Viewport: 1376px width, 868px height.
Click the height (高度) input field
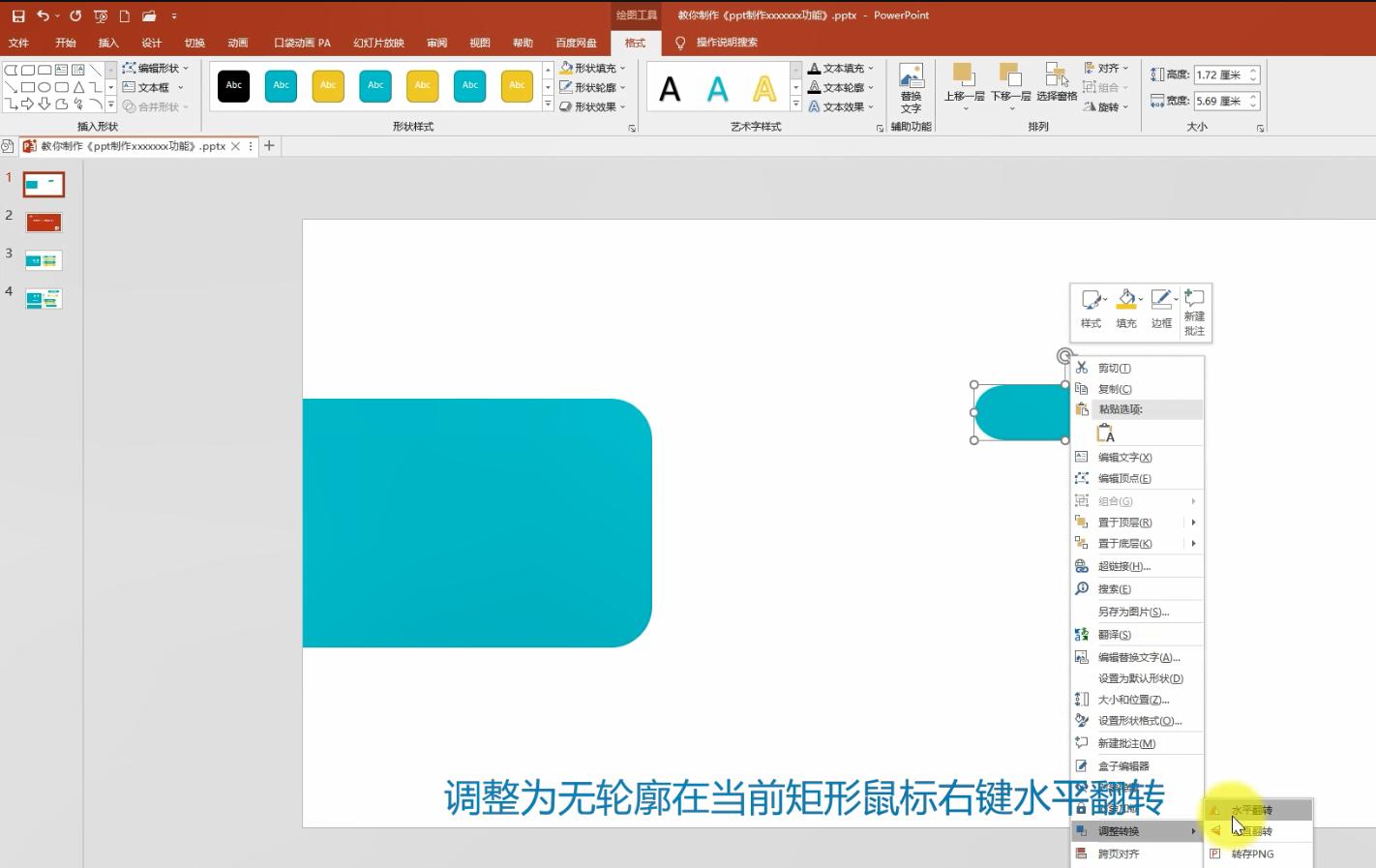coord(1219,75)
